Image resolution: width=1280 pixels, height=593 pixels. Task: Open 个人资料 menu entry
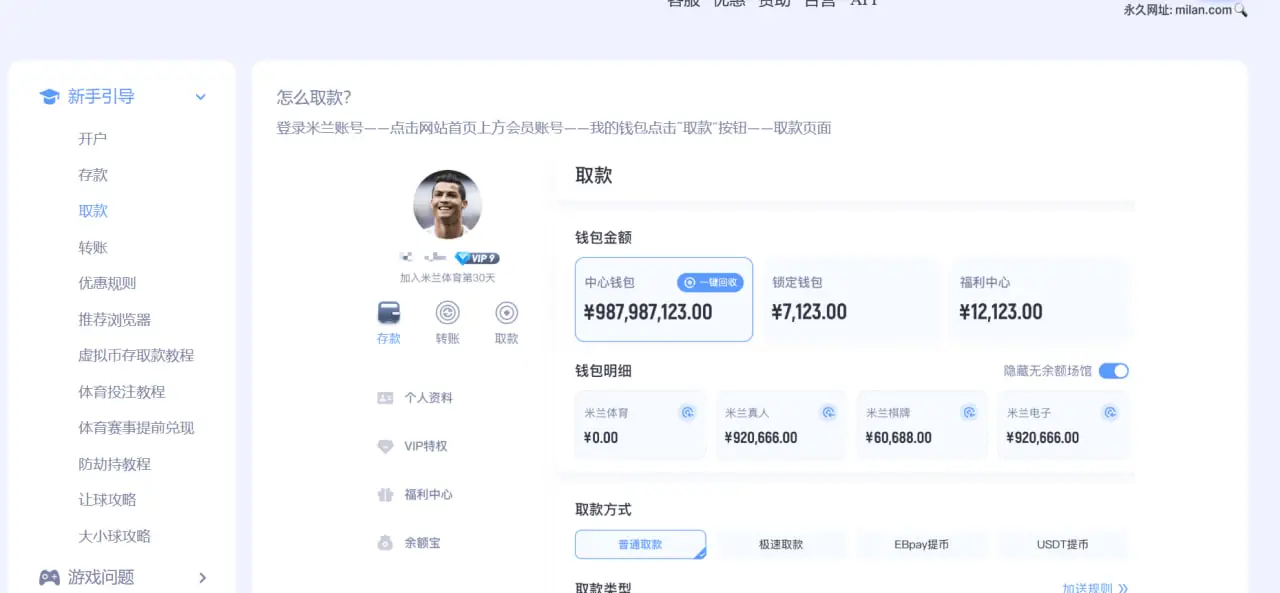pyautogui.click(x=428, y=398)
